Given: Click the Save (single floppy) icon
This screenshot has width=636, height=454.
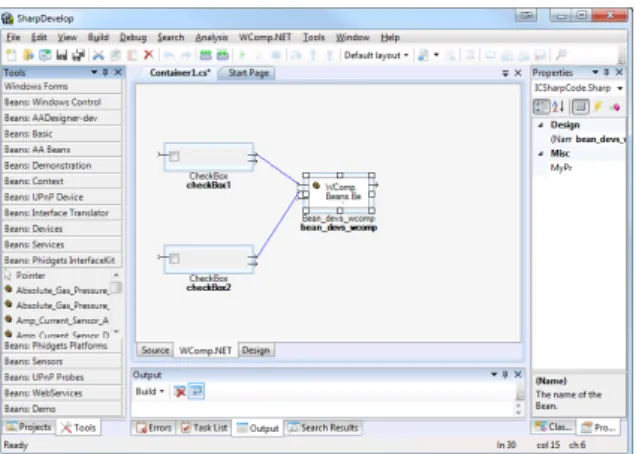Looking at the screenshot, I should tap(62, 55).
